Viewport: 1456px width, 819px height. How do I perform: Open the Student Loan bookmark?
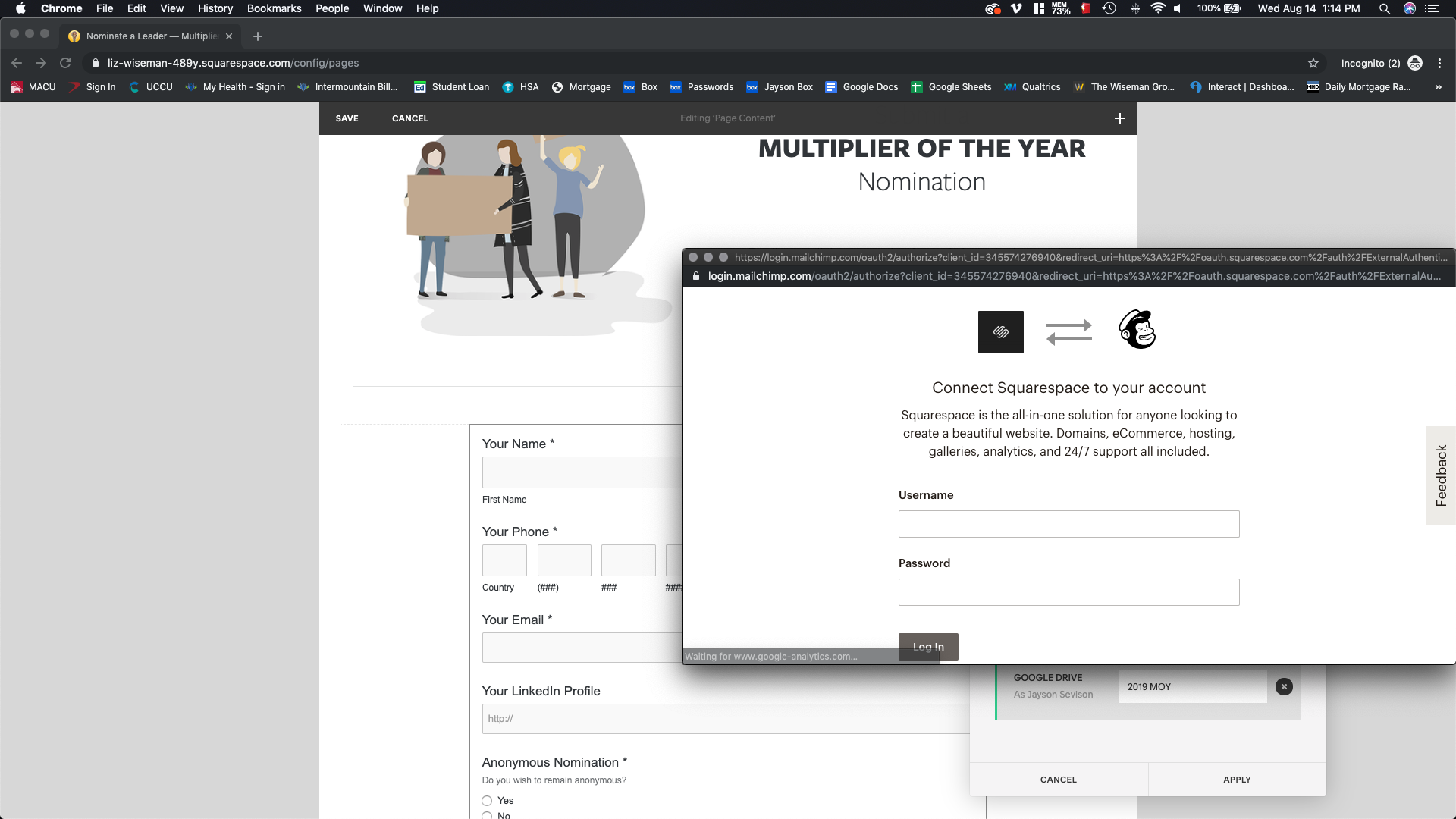[x=451, y=87]
